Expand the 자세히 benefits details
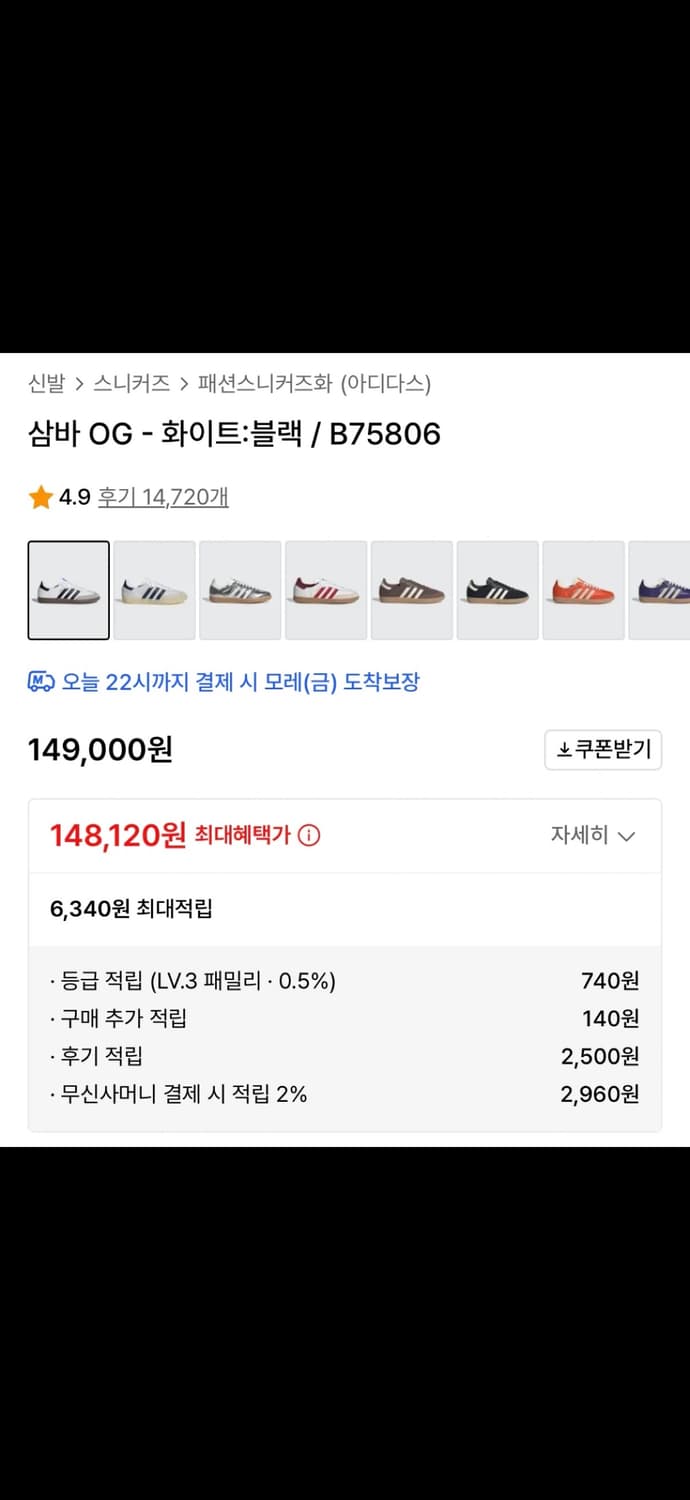This screenshot has height=1500, width=690. point(594,835)
